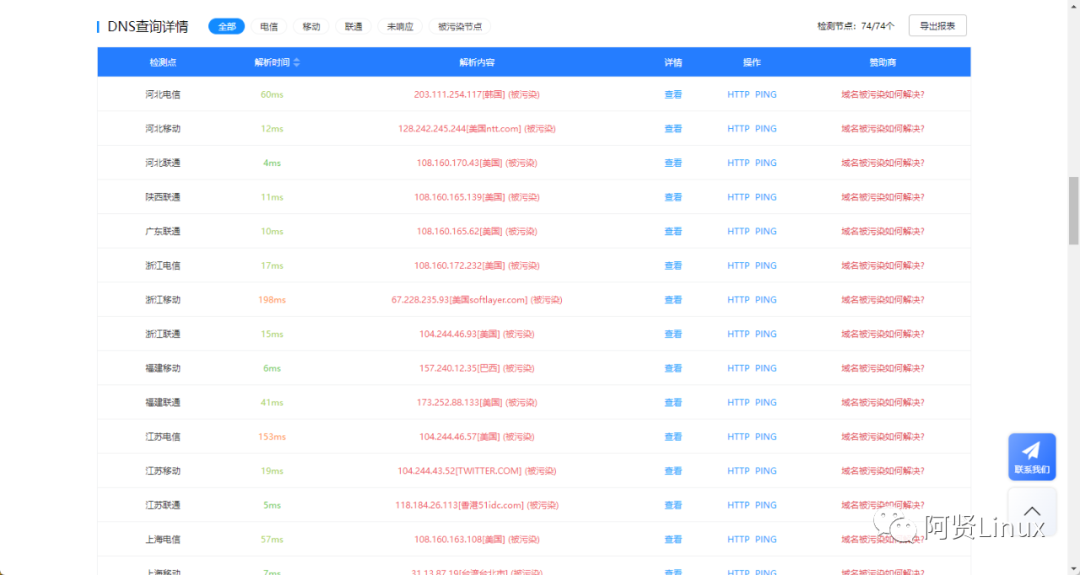Run HTTP test for 河北移动
The image size is (1080, 575).
pos(738,129)
